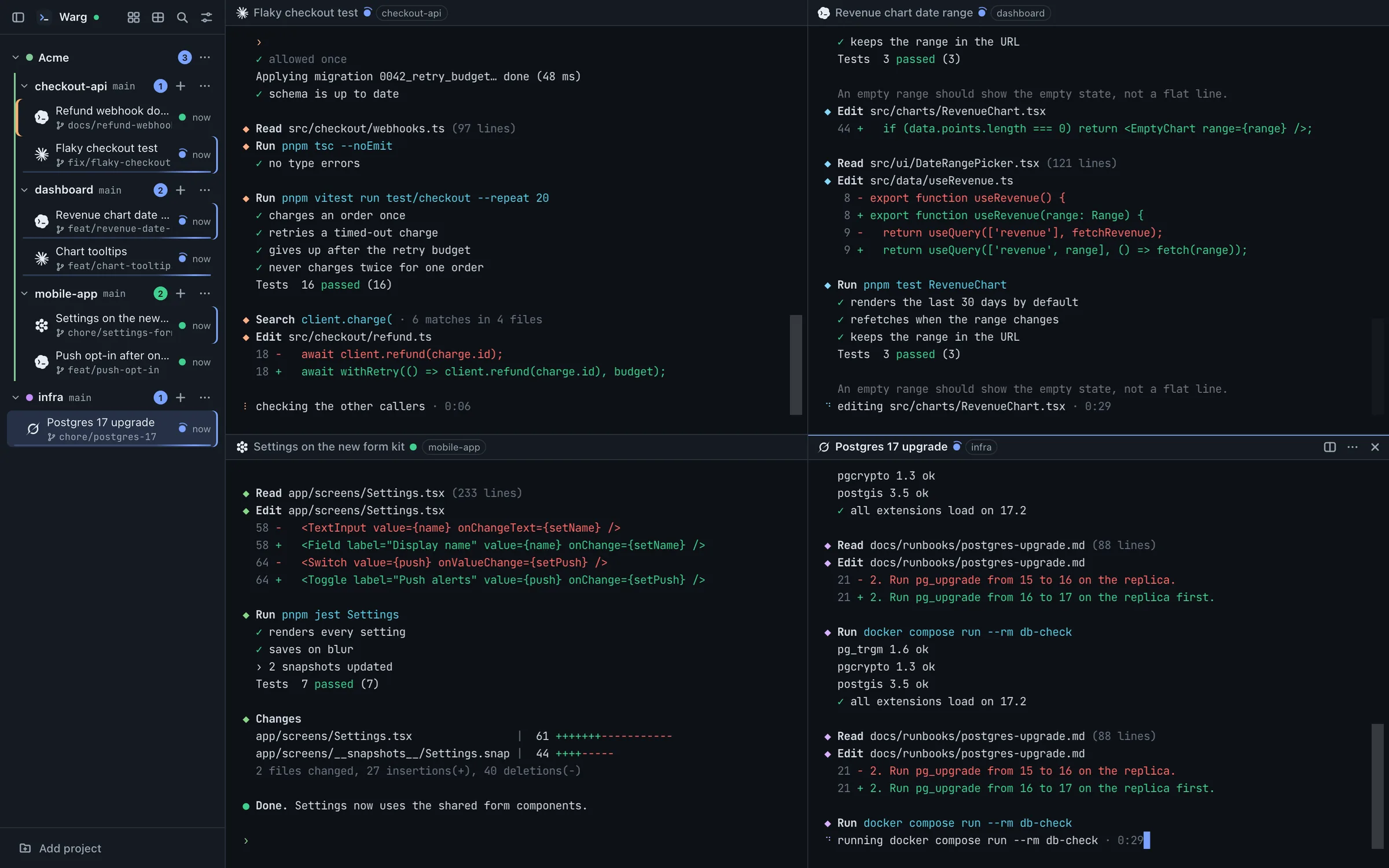The image size is (1389, 868).
Task: Add a new session to dashboard
Action: (x=181, y=190)
